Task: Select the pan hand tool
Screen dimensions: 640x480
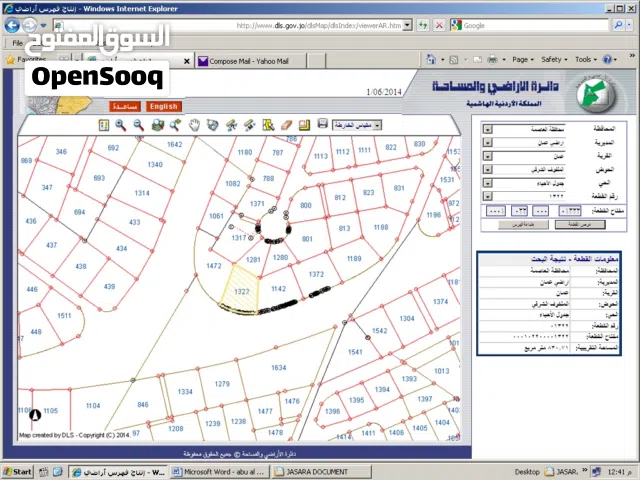Action: click(194, 125)
